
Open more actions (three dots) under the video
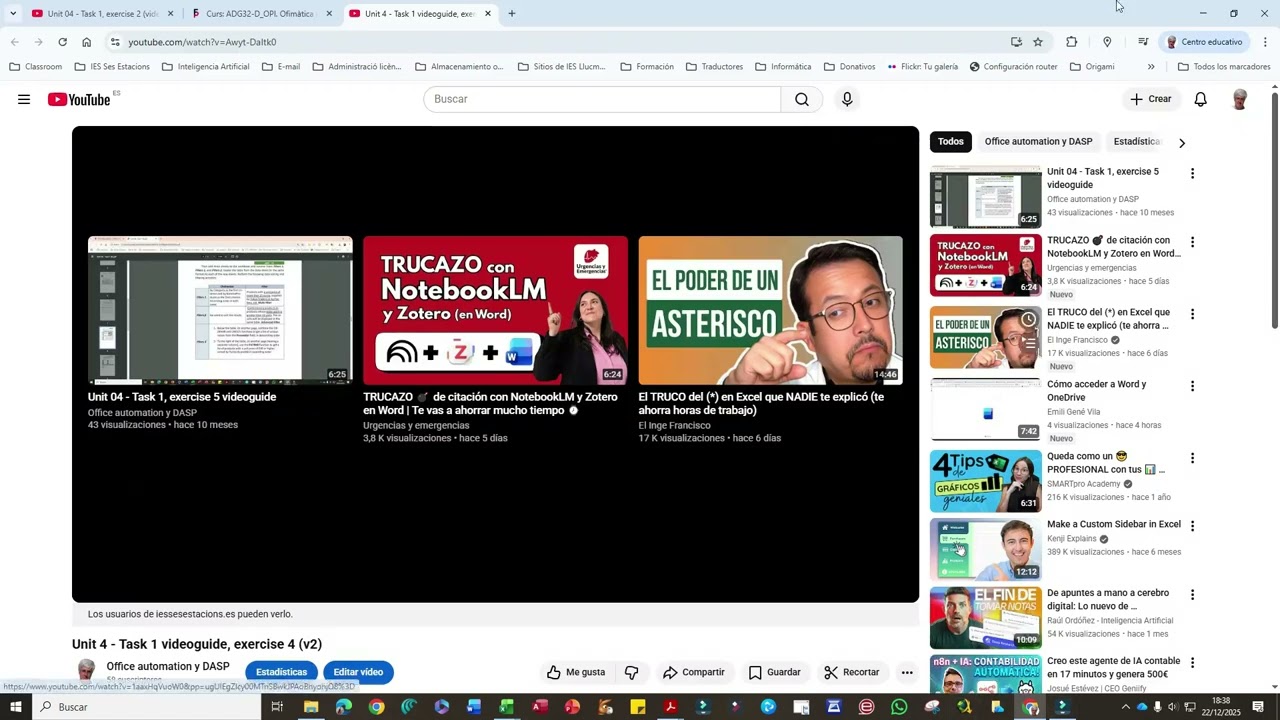click(x=907, y=672)
